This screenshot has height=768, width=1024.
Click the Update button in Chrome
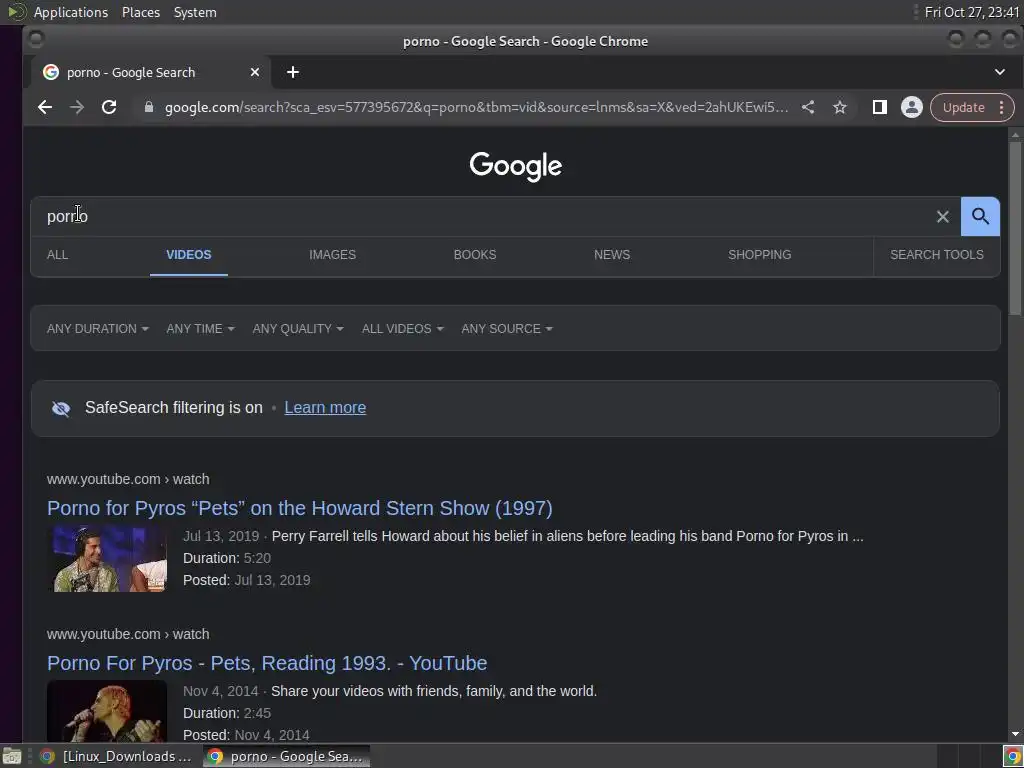coord(963,107)
